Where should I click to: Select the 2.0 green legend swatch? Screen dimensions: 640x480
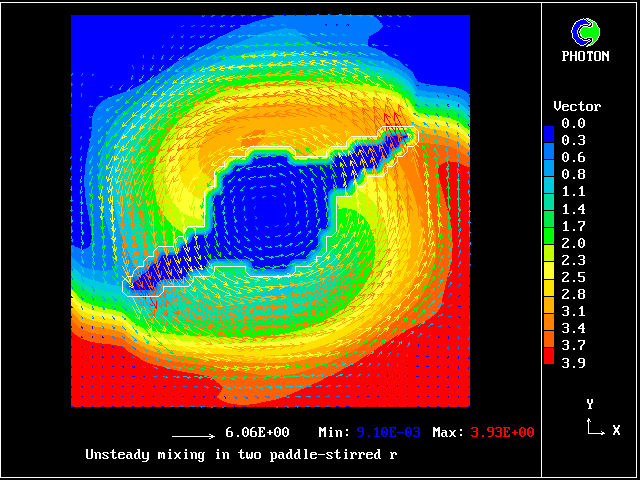(548, 242)
